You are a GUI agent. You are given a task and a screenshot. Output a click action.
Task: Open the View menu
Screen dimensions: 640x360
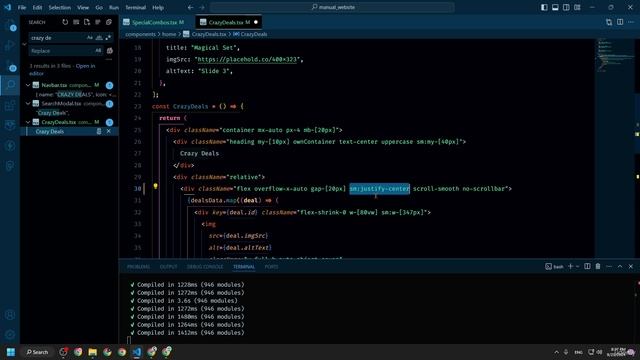(83, 7)
